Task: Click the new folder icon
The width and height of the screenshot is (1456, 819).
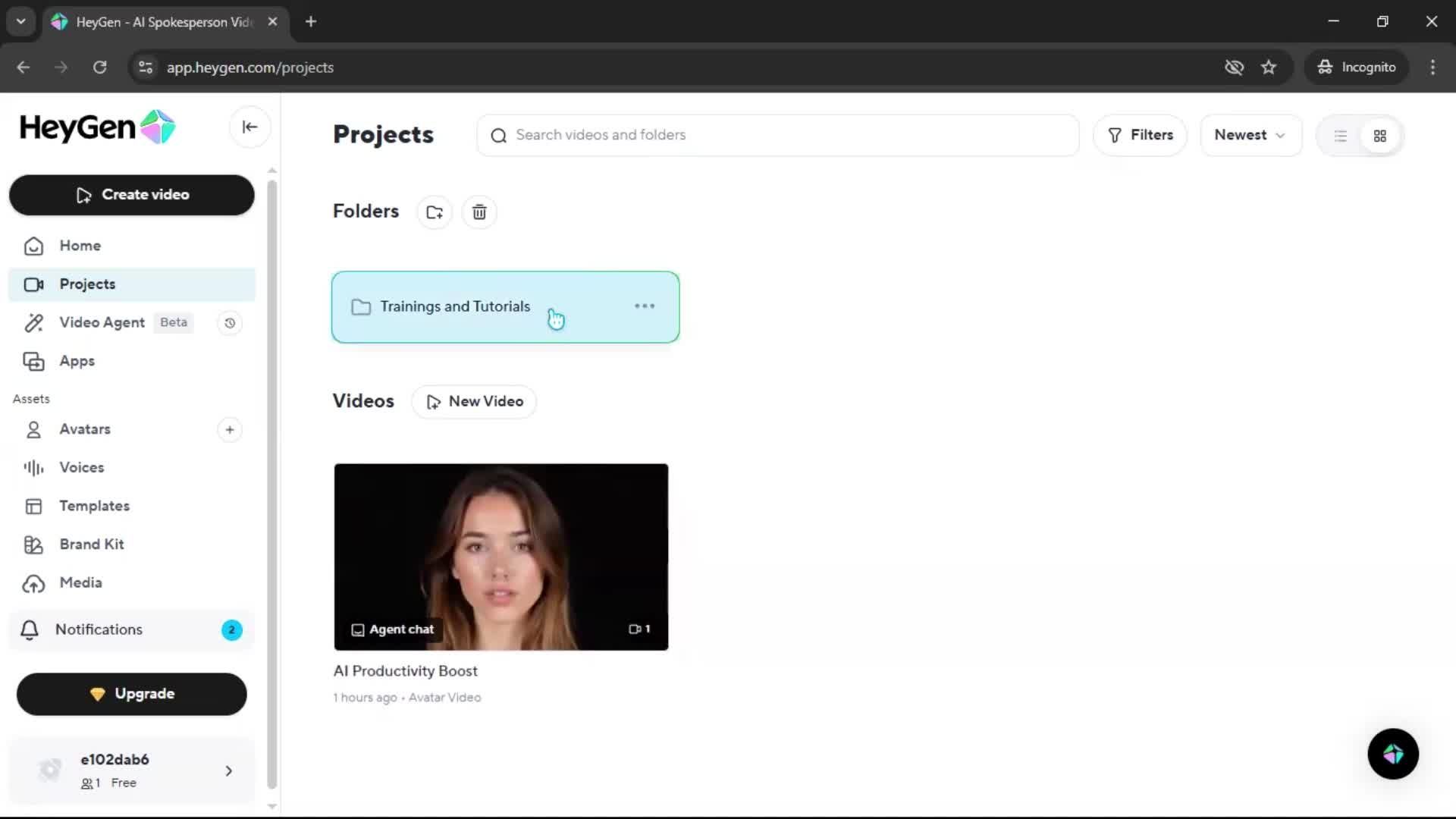Action: pyautogui.click(x=435, y=212)
